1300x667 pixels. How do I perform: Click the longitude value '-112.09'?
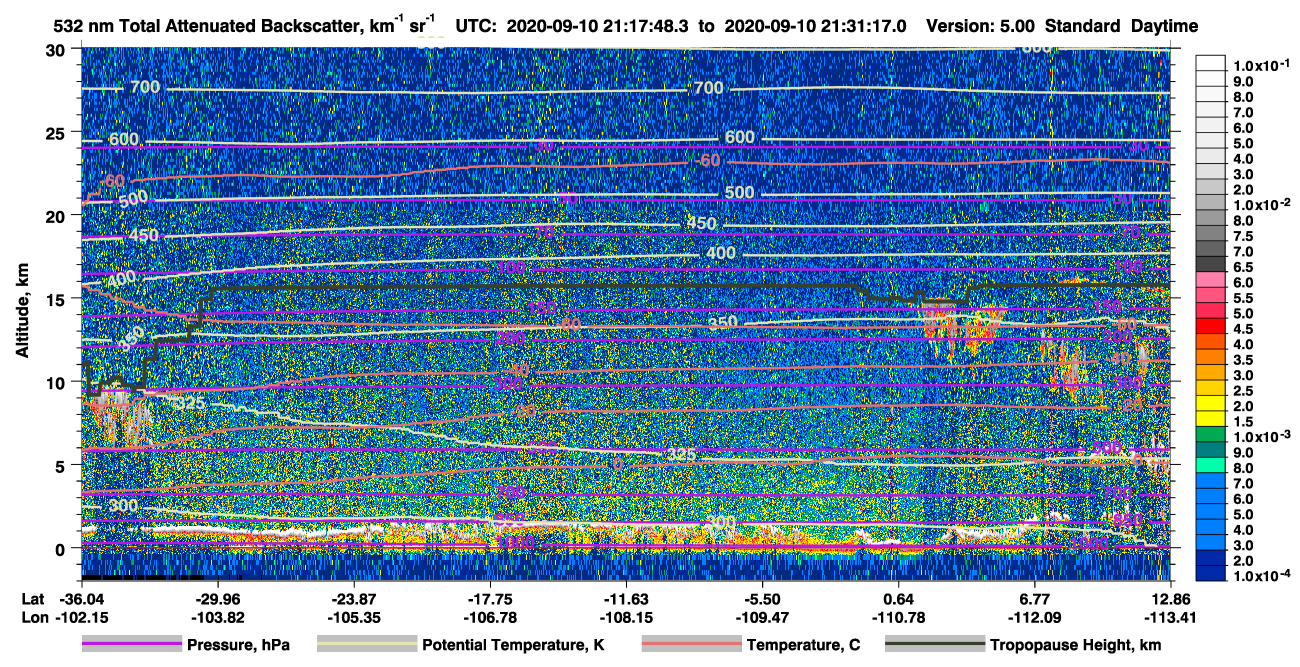coord(1035,616)
